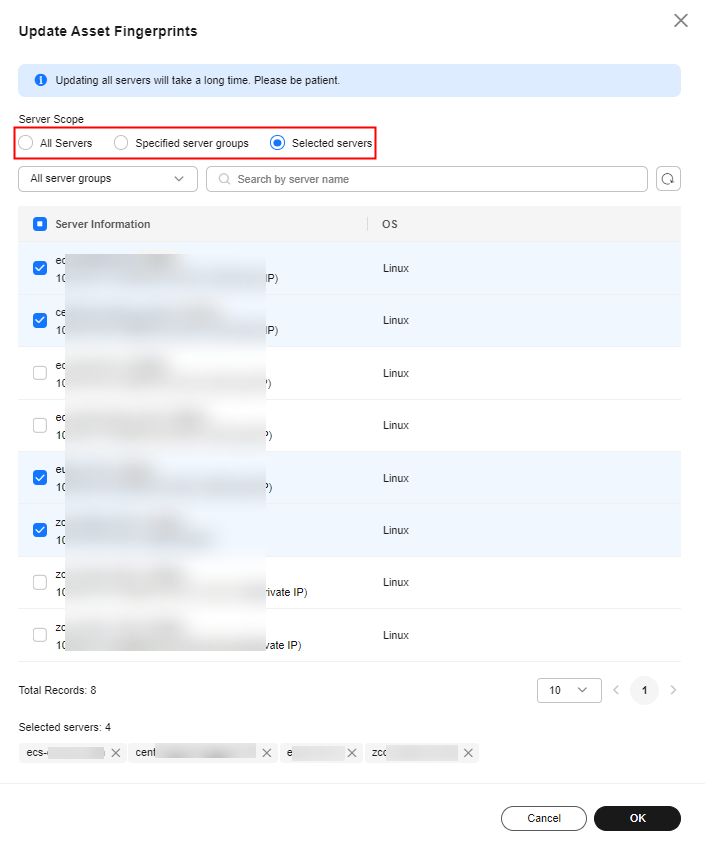Confirm with the OK button
Image resolution: width=705 pixels, height=843 pixels.
click(x=637, y=818)
